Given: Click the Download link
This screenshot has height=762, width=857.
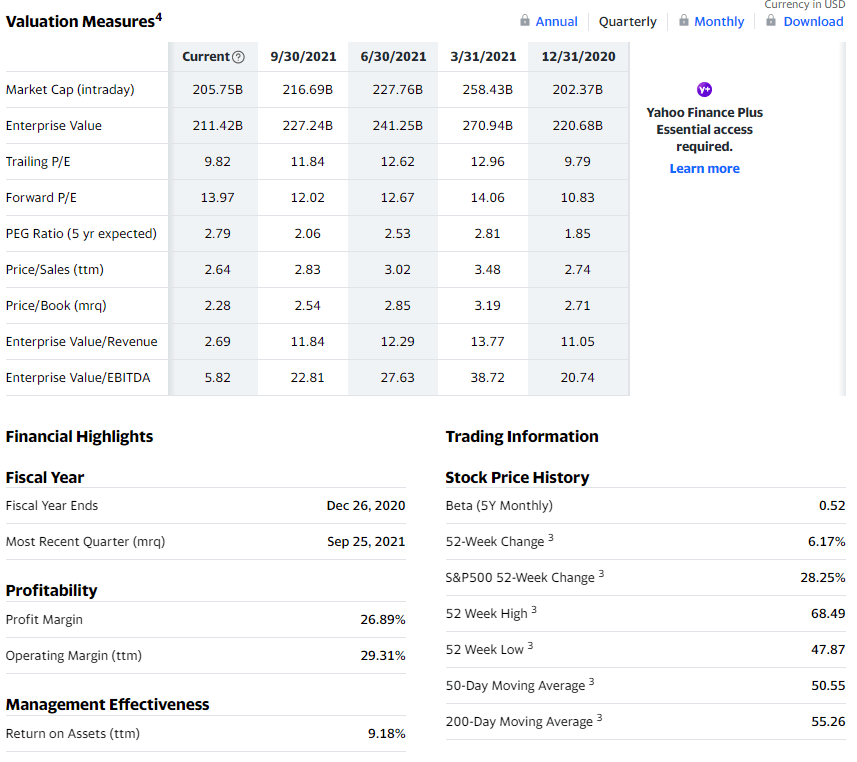Looking at the screenshot, I should coord(813,22).
